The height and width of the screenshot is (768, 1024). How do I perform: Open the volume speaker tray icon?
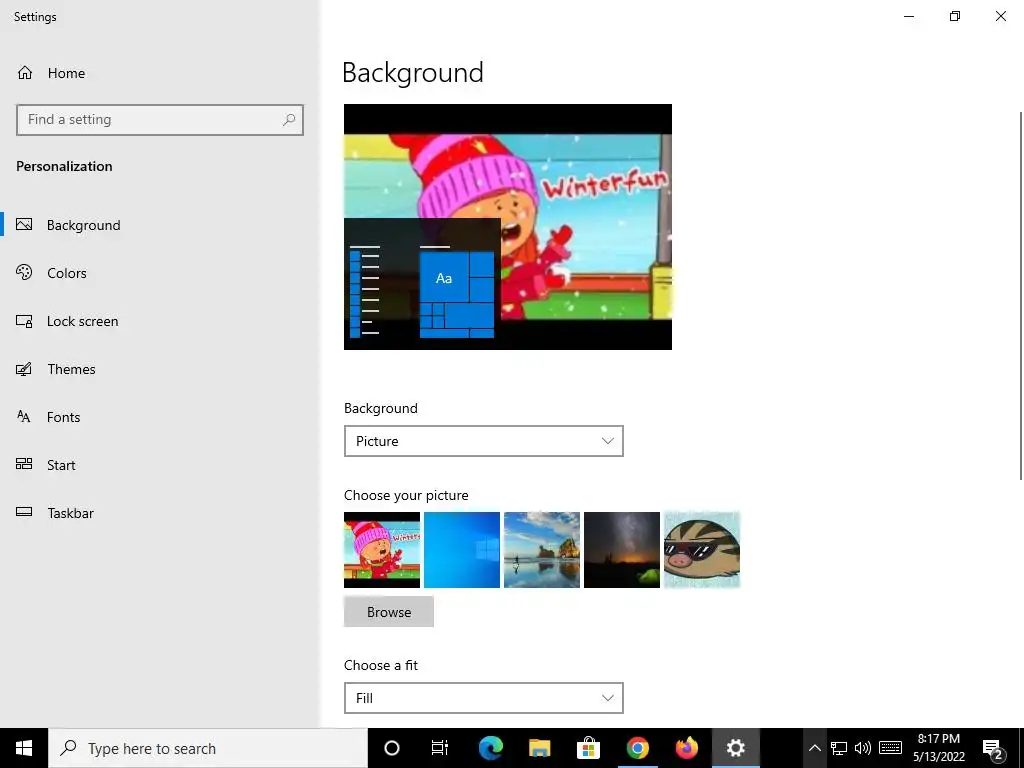tap(863, 748)
